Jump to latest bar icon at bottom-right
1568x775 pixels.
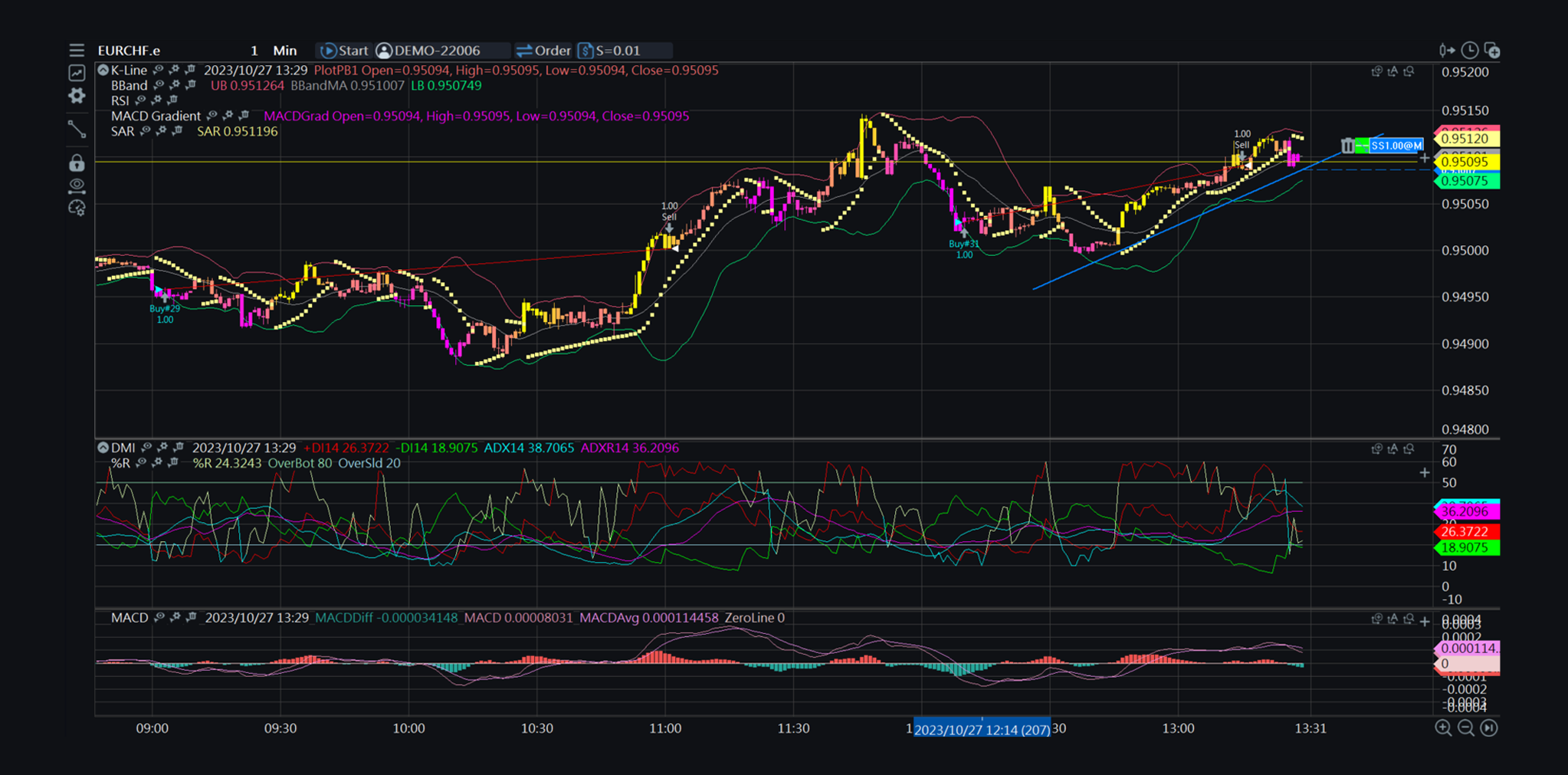click(1489, 728)
